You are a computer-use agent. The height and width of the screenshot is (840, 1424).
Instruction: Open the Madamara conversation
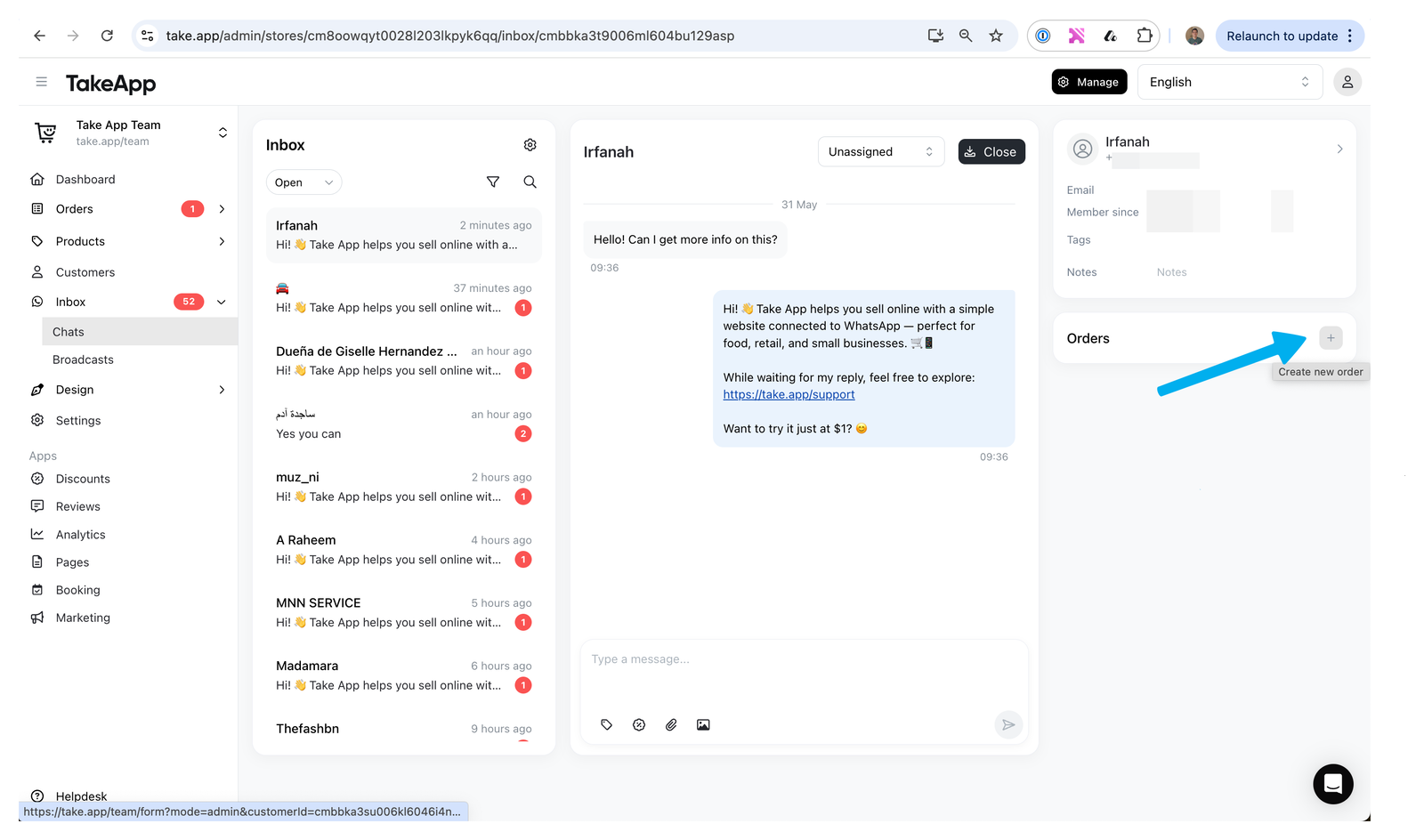pos(403,675)
